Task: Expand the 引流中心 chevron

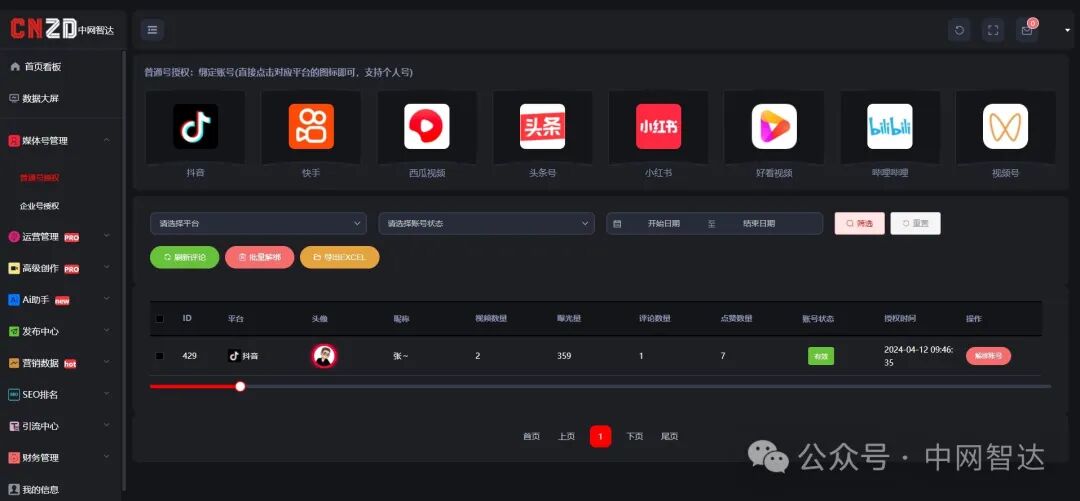Action: point(107,426)
